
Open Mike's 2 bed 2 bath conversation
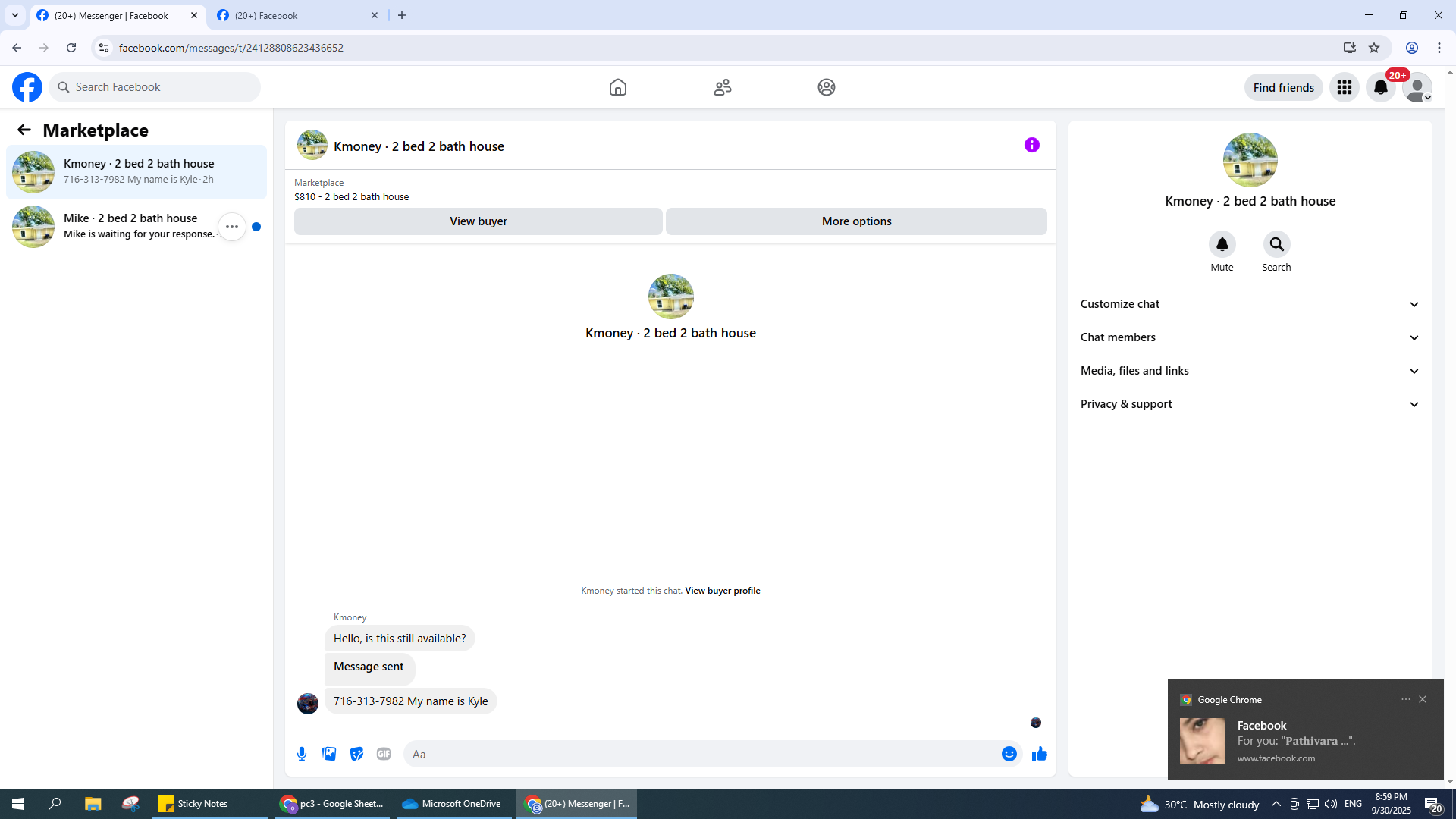[130, 226]
